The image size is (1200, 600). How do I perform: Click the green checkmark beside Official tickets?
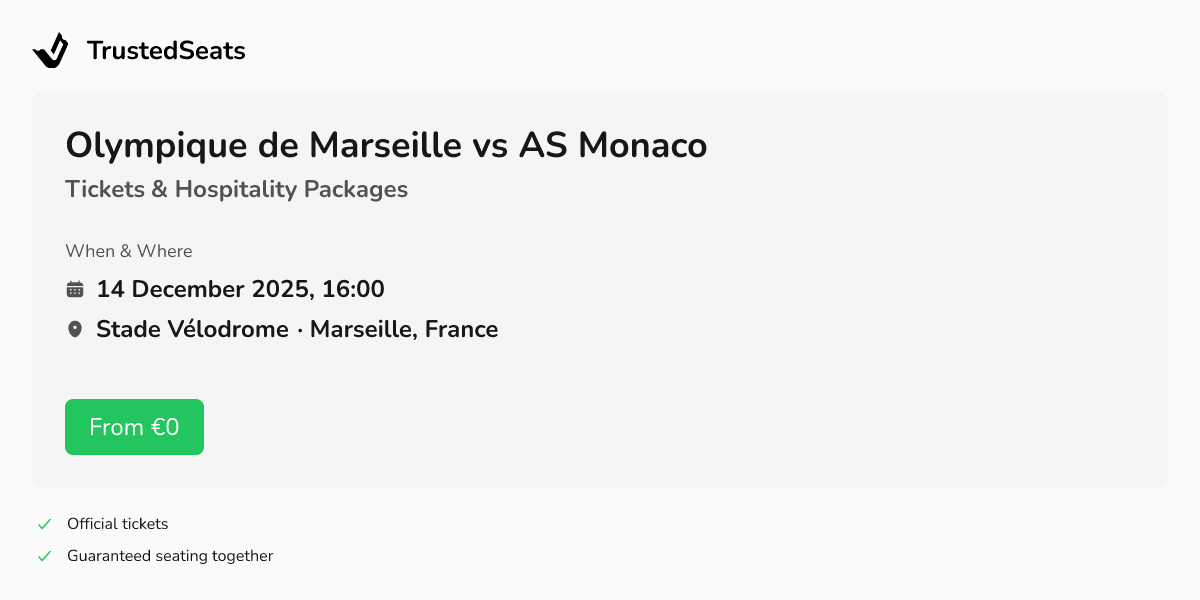pos(44,522)
